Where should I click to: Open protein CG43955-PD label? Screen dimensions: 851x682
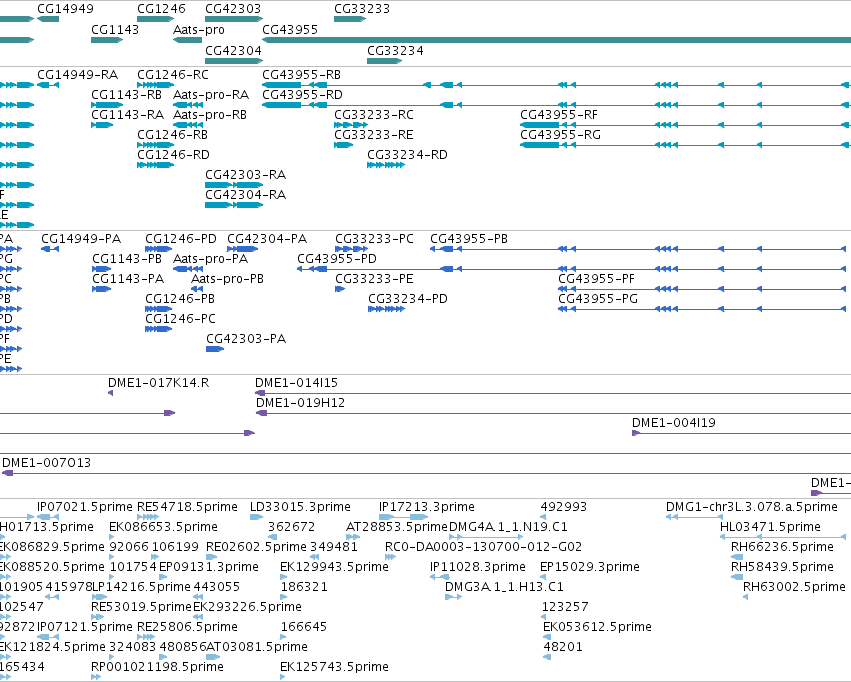pyautogui.click(x=336, y=259)
